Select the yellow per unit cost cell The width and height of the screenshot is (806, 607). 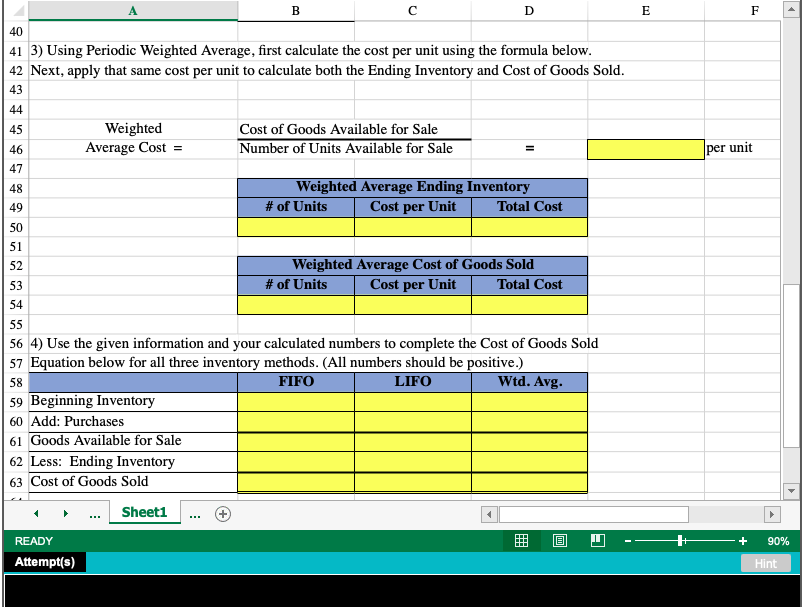click(645, 148)
